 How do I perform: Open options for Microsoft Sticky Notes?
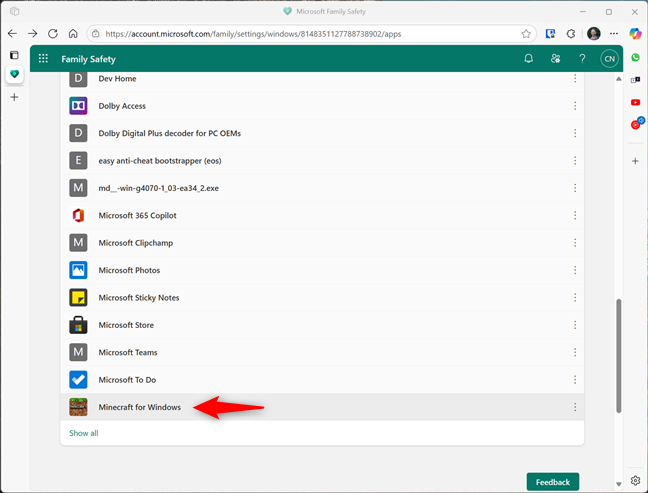click(575, 298)
